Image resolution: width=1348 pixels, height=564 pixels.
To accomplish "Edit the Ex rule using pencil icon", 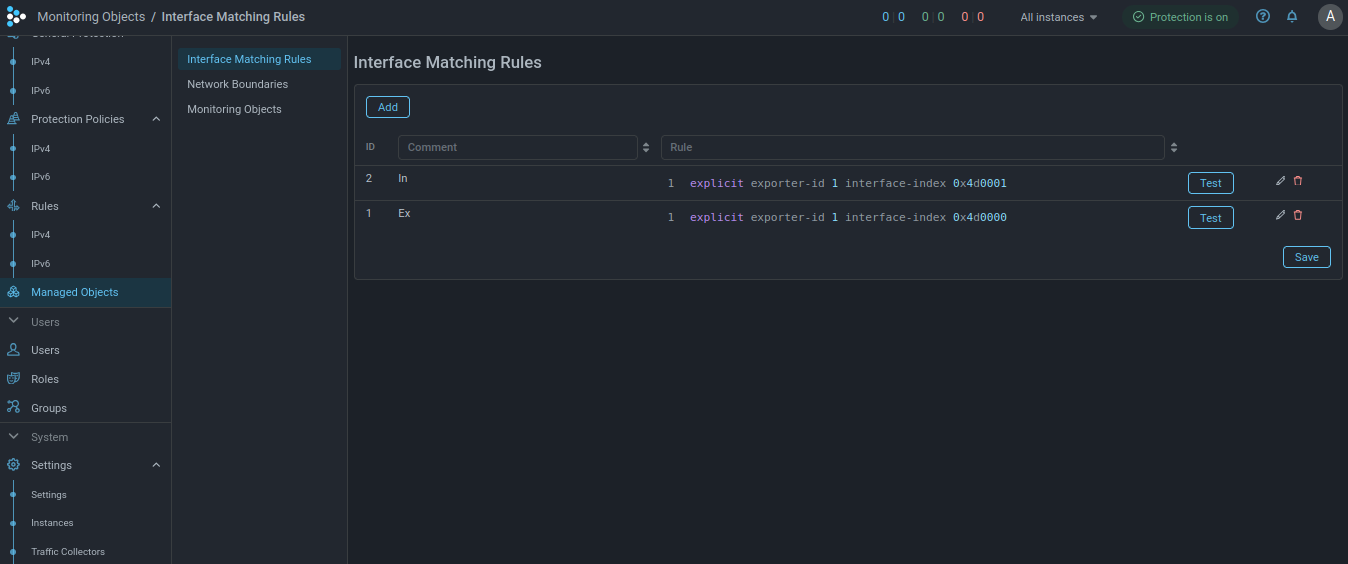I will tap(1281, 215).
